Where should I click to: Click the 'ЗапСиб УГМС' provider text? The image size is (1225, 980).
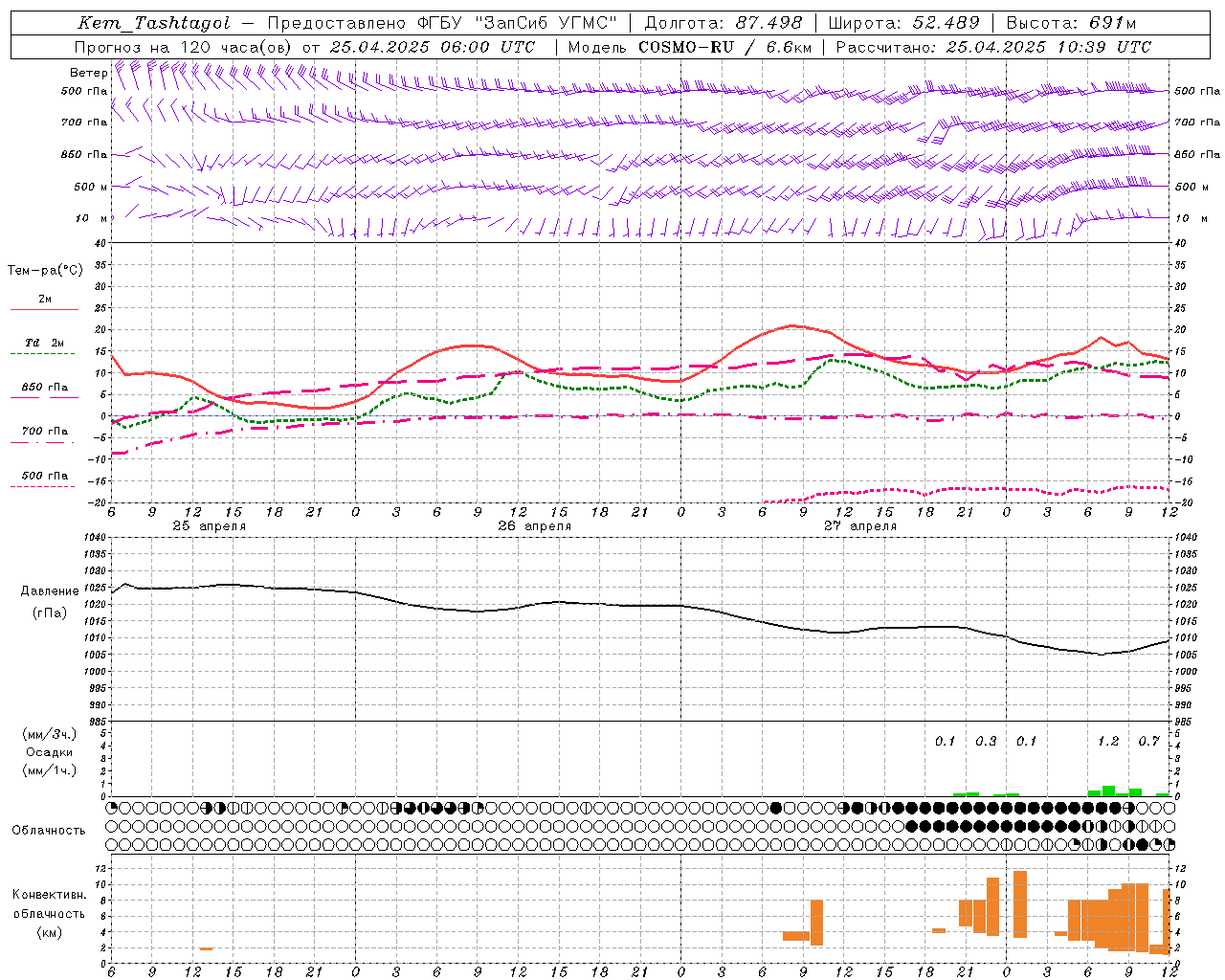point(546,24)
